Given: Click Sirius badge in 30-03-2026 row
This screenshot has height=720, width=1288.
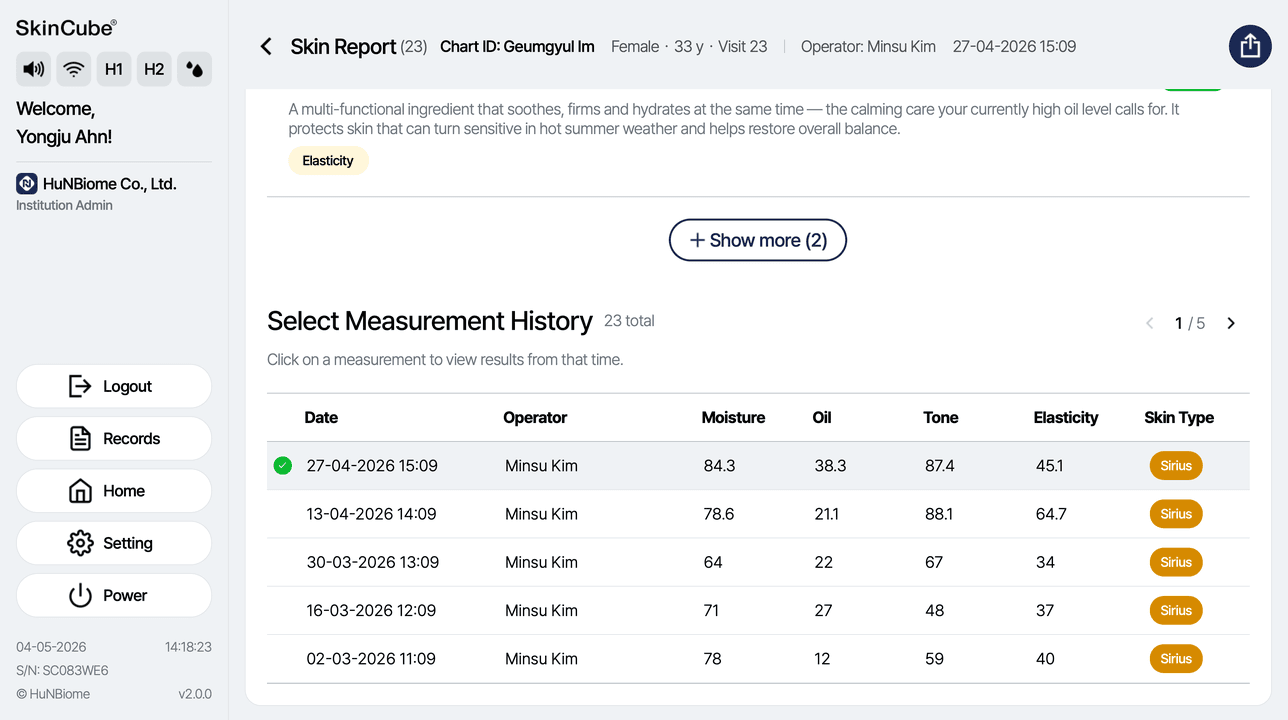Looking at the screenshot, I should [1176, 562].
